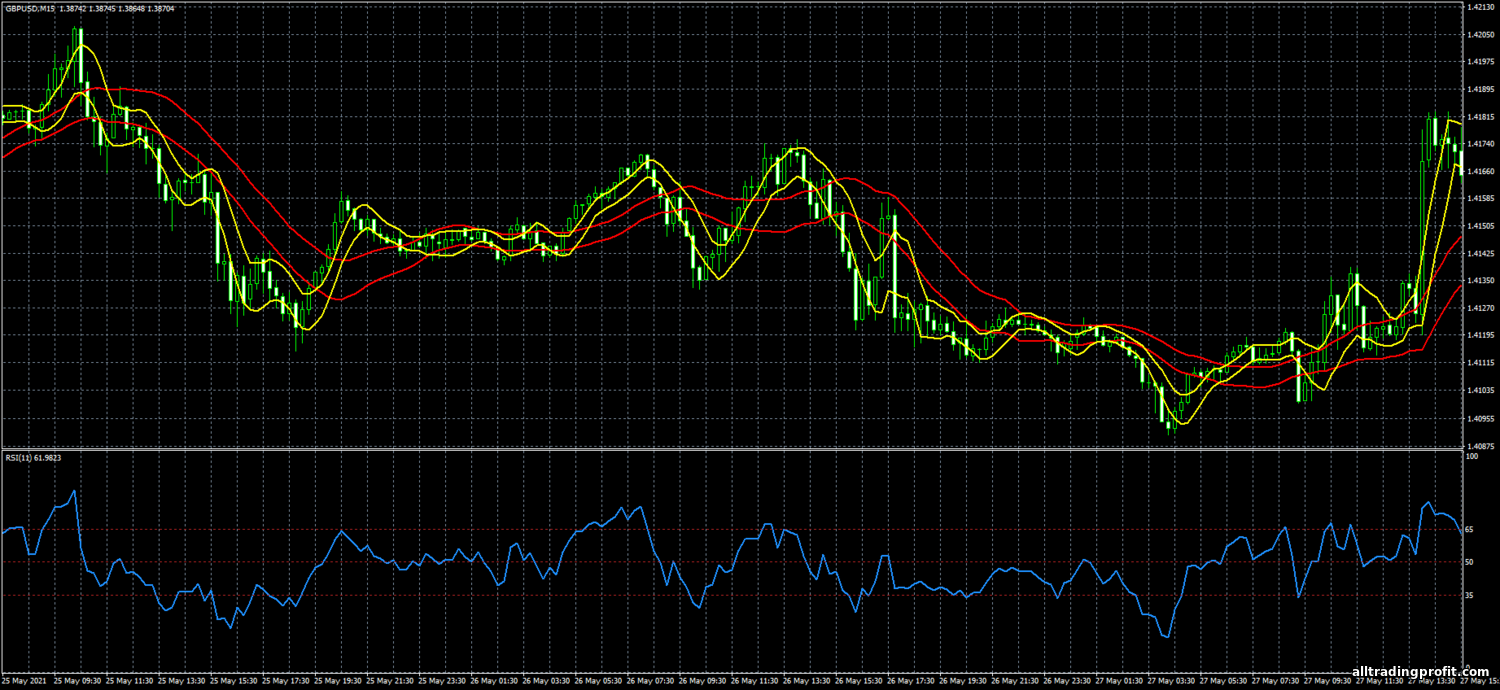The height and width of the screenshot is (690, 1500).
Task: Select price 1.41425 on right axis
Action: [x=1481, y=254]
